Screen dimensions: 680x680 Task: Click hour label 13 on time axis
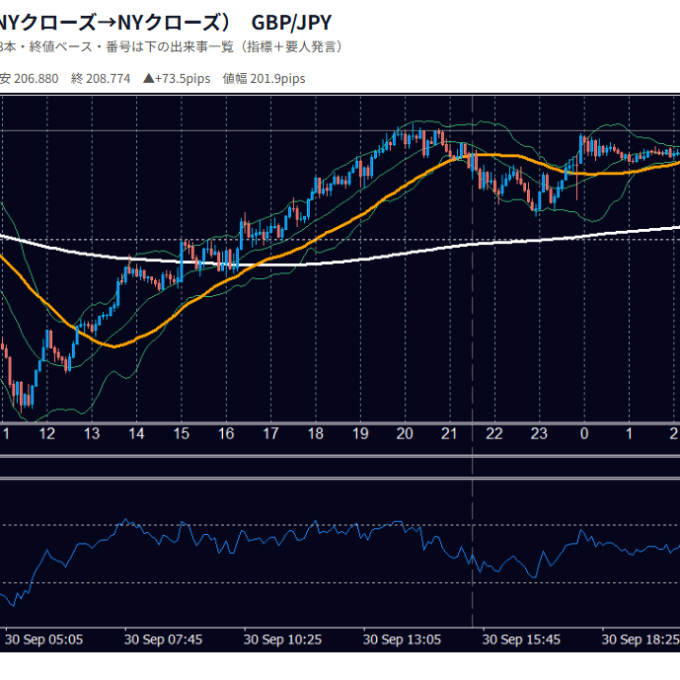(x=92, y=434)
